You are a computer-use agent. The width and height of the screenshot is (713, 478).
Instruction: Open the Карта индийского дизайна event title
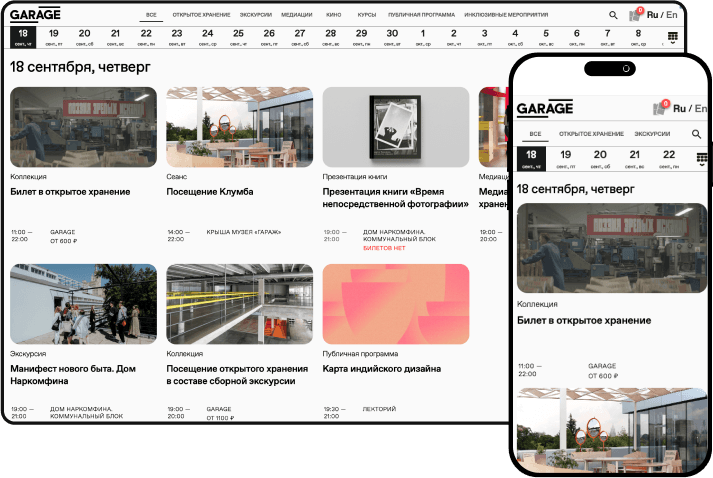point(381,368)
